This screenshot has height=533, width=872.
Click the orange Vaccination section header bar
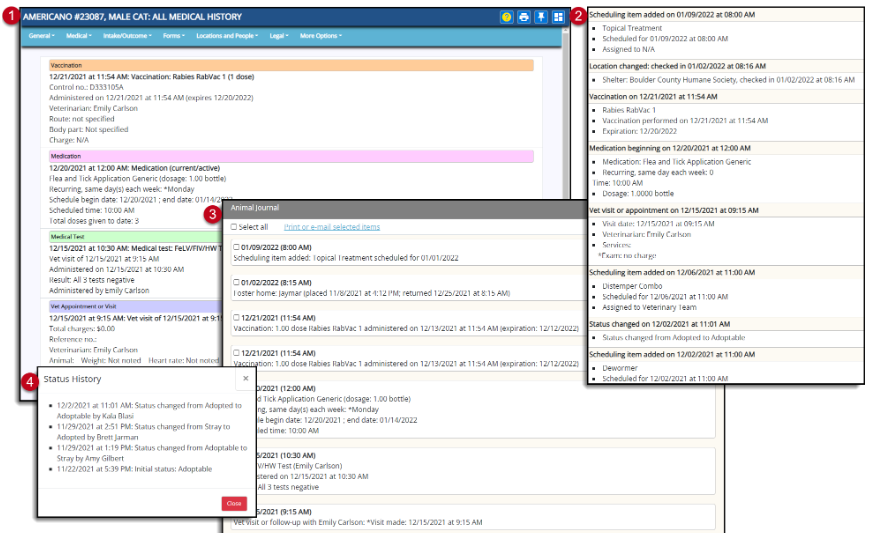point(290,65)
